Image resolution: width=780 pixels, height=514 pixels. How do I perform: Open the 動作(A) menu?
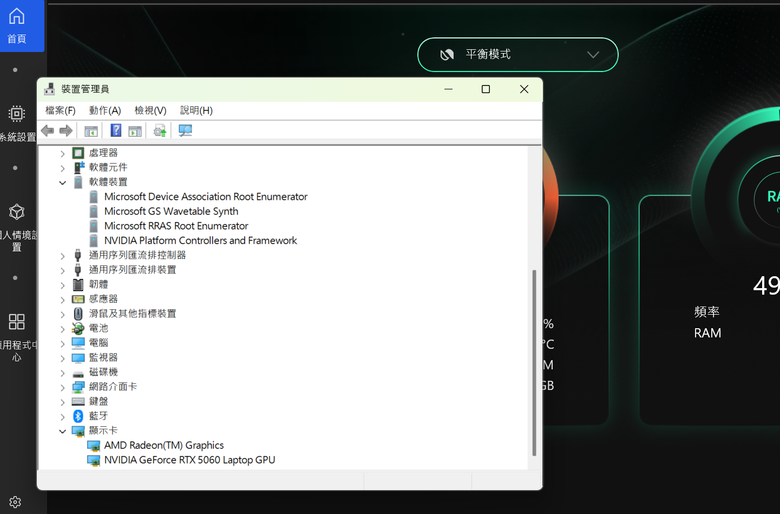tap(105, 110)
